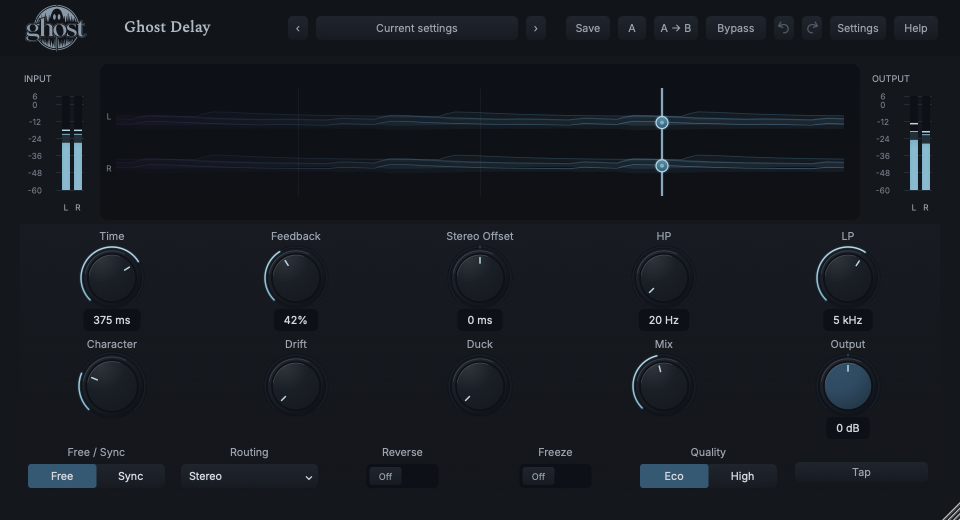Click the input level meter
The width and height of the screenshot is (960, 520).
72,143
